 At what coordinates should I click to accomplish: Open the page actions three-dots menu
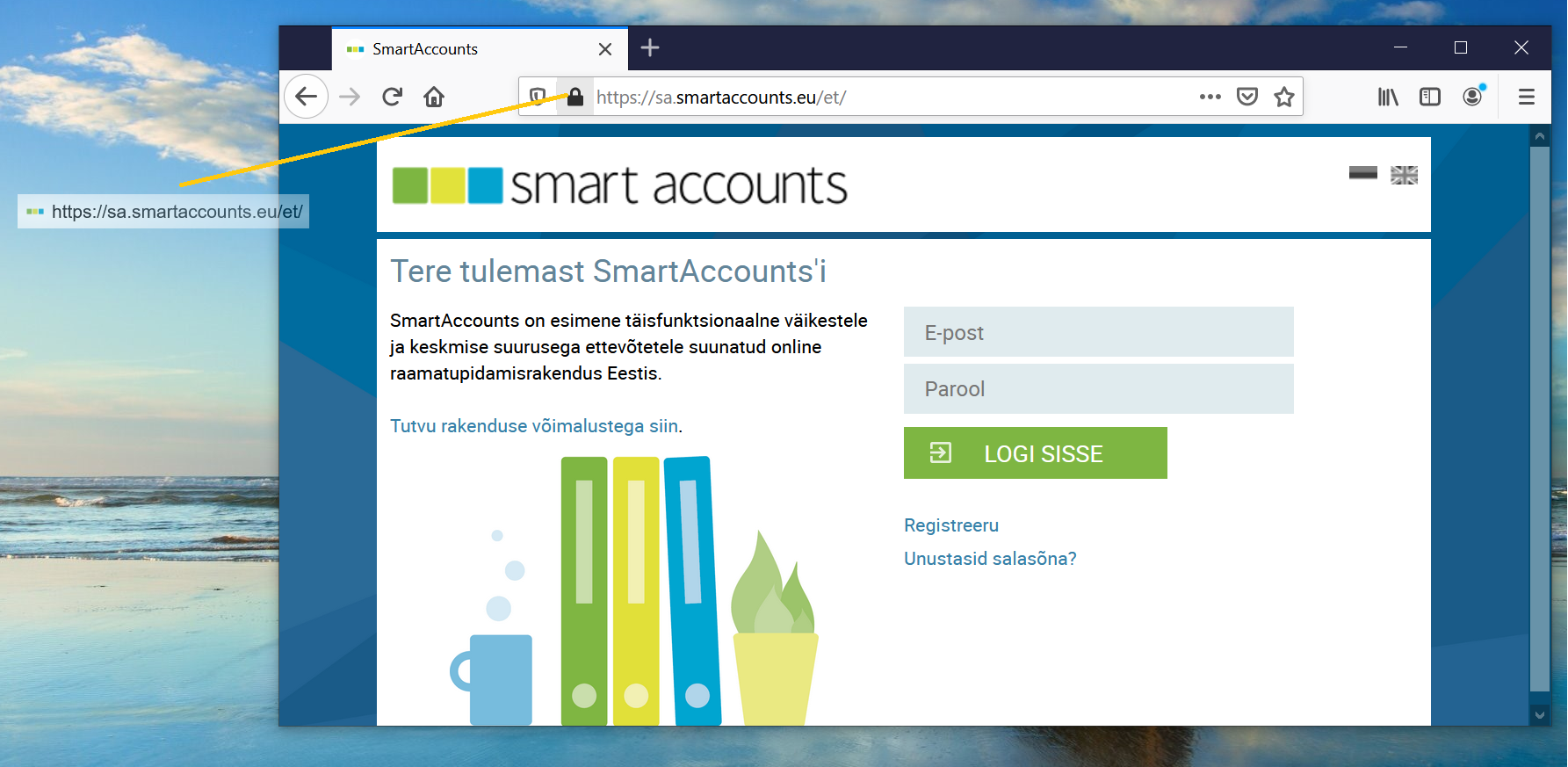tap(1210, 97)
